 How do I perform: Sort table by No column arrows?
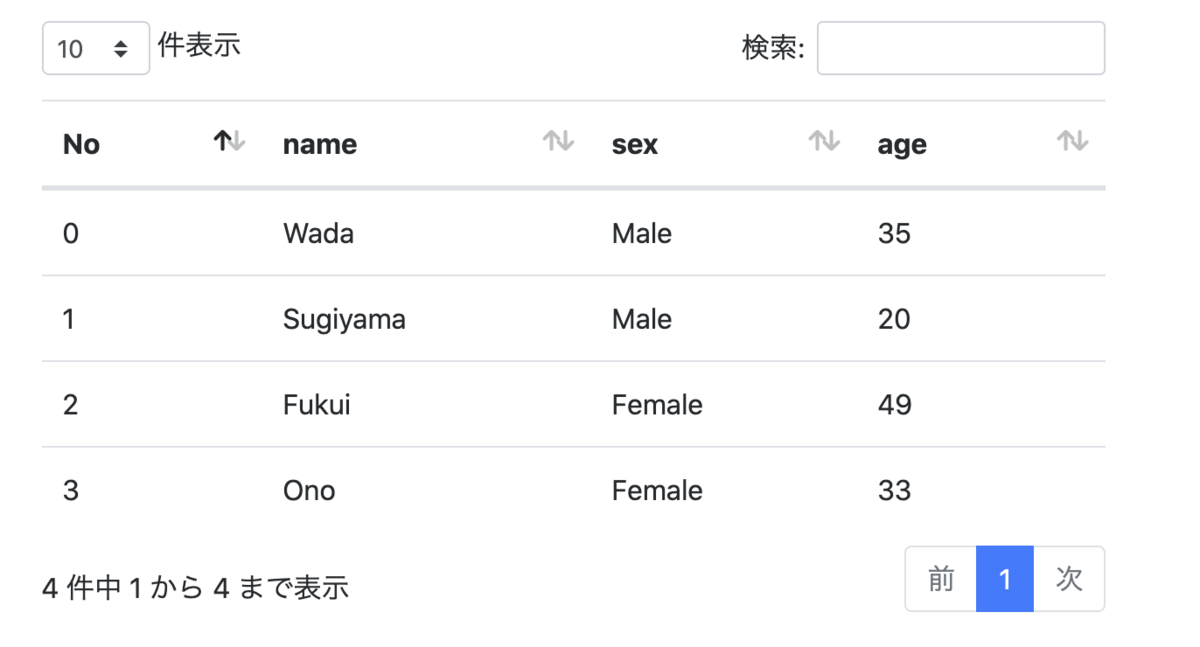229,142
